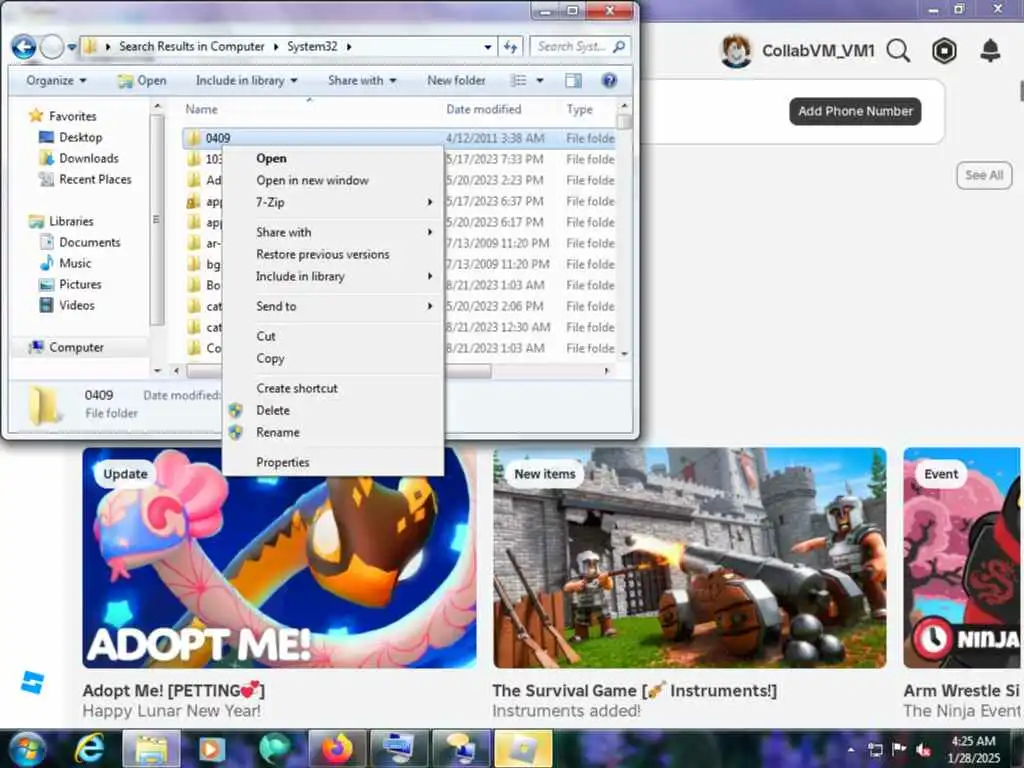Click the 0409 folder icon in file list

[x=193, y=138]
